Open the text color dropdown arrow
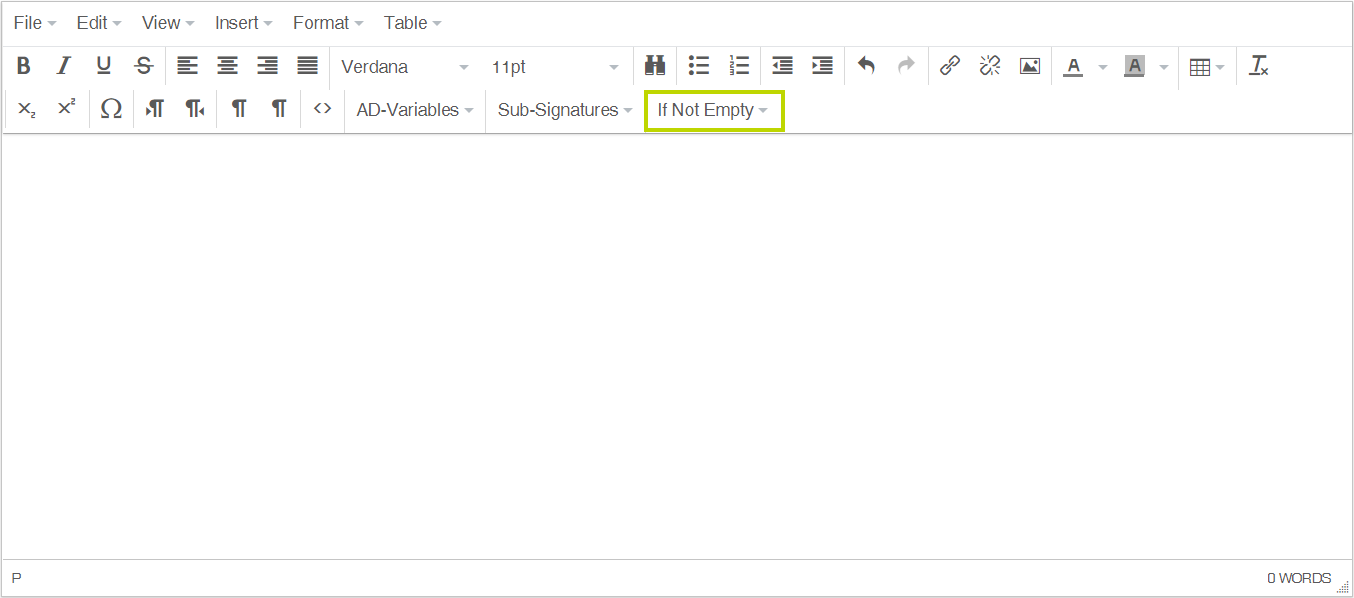 (x=1103, y=67)
